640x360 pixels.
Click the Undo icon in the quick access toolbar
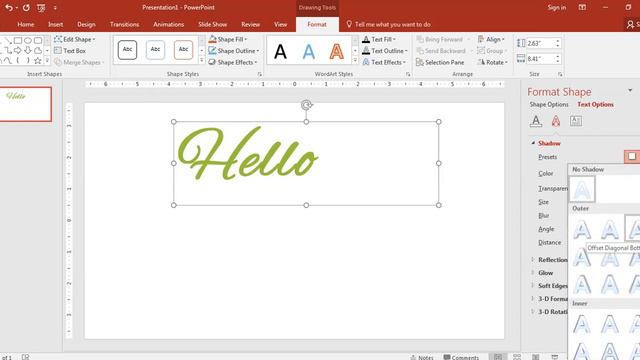(8, 7)
